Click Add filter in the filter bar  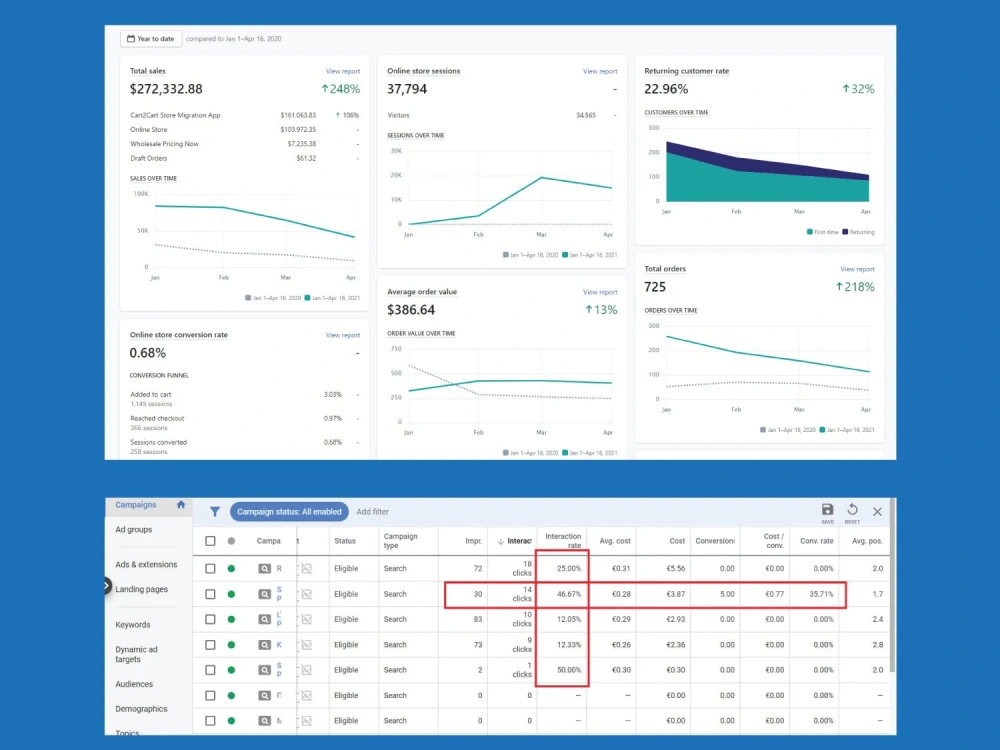coord(372,511)
